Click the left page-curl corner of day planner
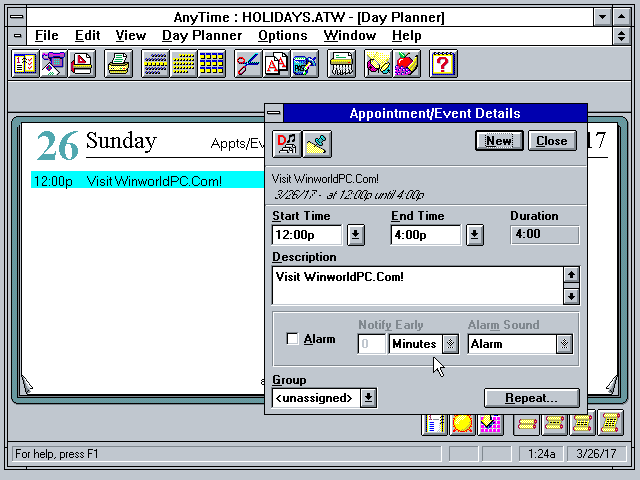This screenshot has height=480, width=640. coord(27,384)
